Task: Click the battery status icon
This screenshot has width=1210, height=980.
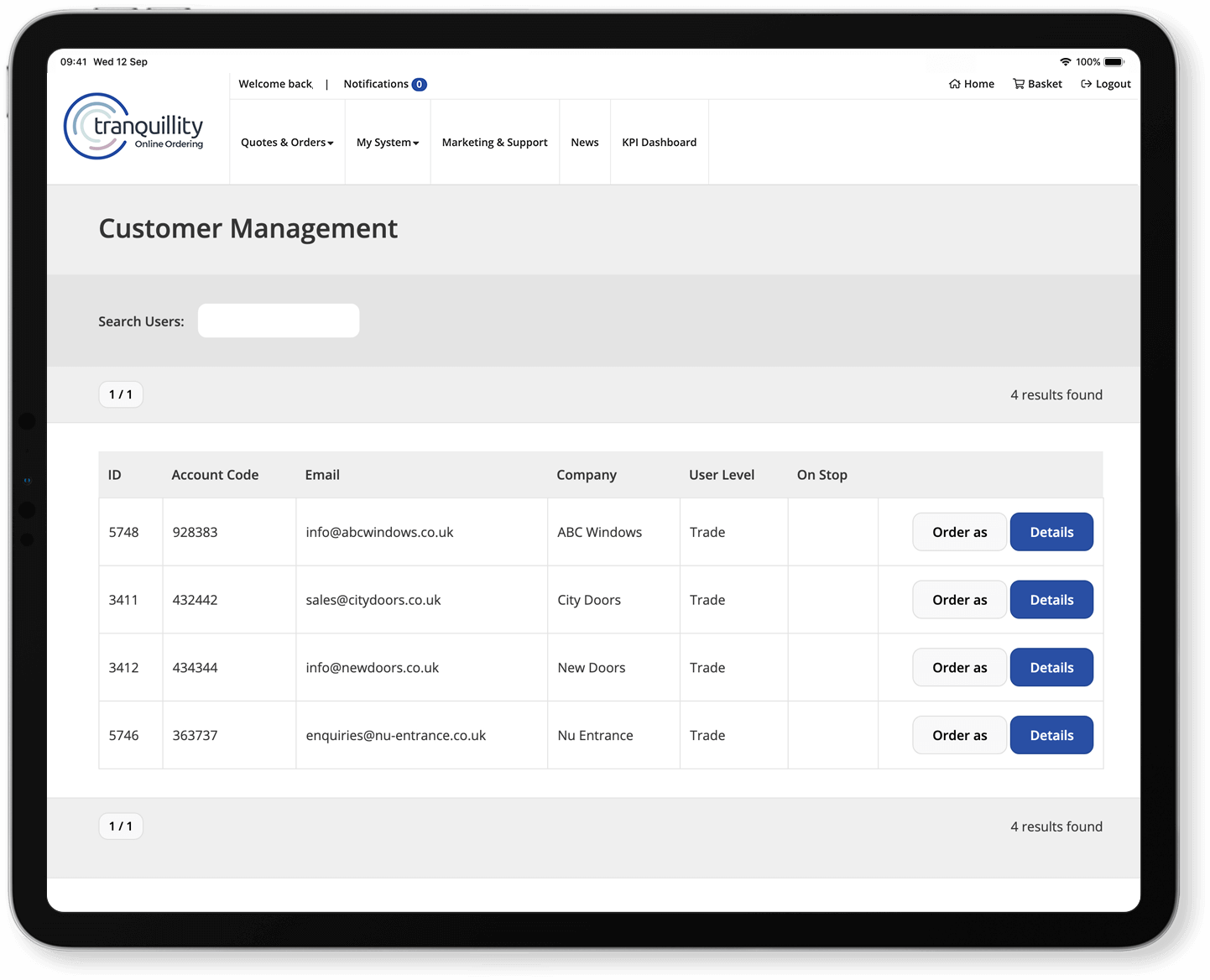Action: coord(1114,62)
